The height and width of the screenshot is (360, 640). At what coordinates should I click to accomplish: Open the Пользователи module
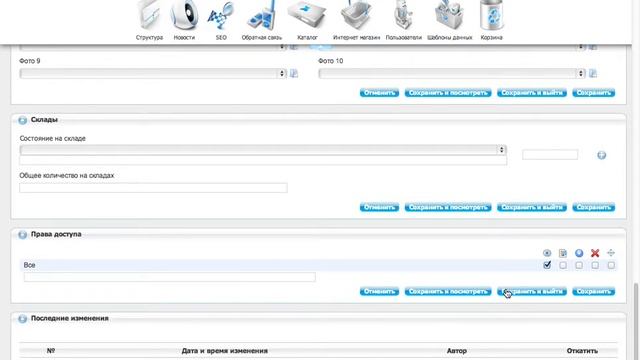[403, 20]
